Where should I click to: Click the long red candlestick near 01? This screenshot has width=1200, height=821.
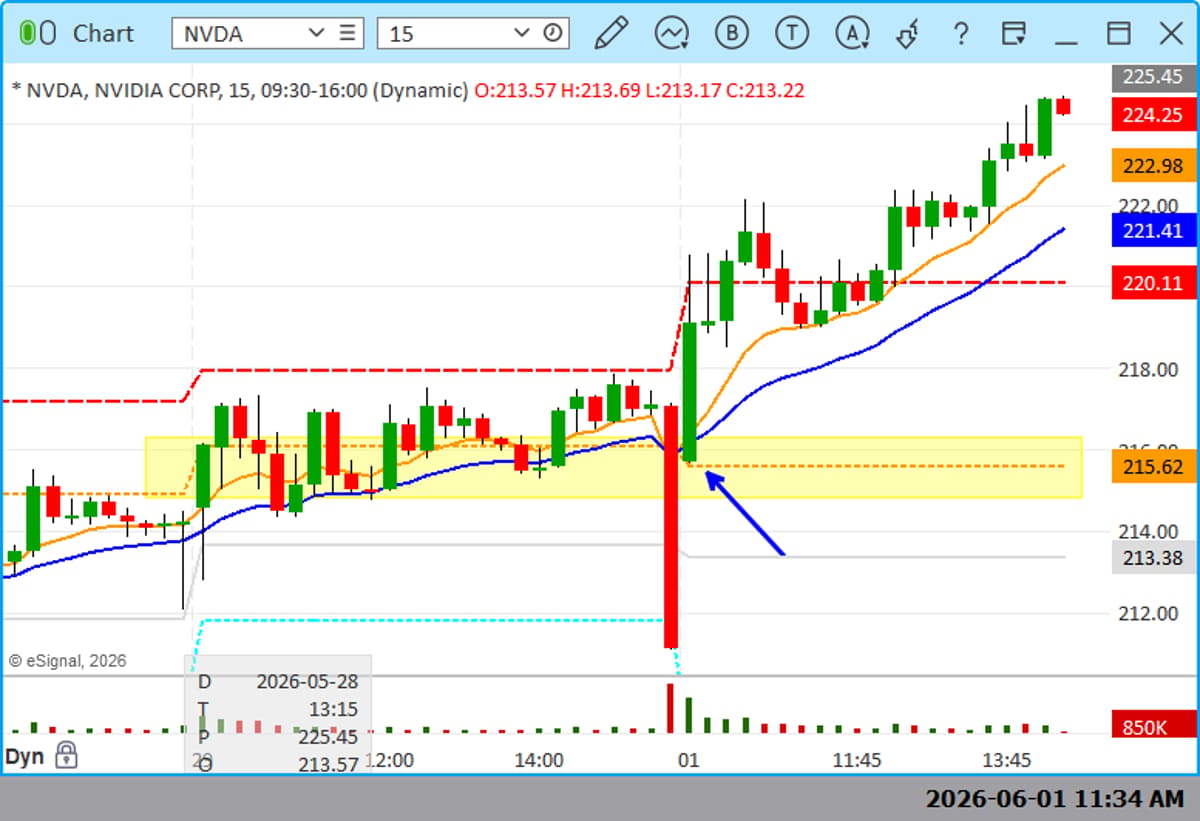670,527
